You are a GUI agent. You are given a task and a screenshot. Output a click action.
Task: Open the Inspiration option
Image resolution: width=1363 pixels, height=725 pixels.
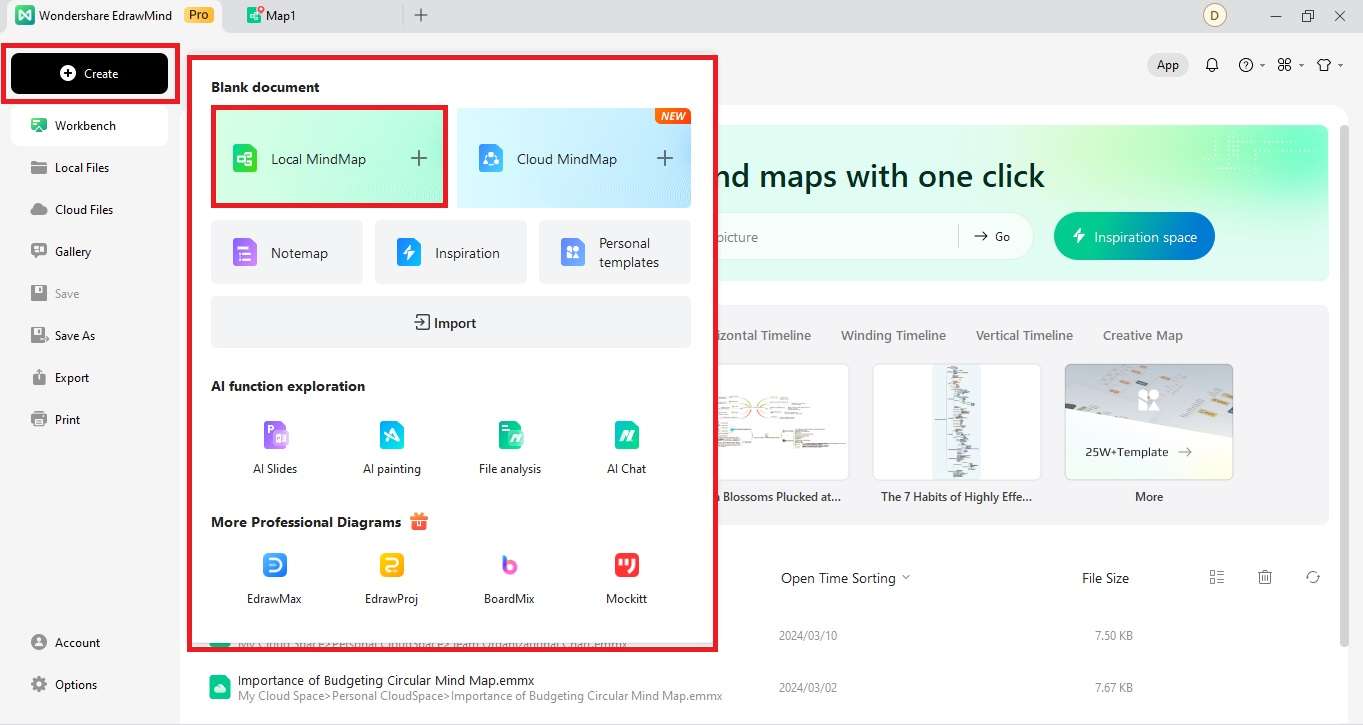coord(450,253)
